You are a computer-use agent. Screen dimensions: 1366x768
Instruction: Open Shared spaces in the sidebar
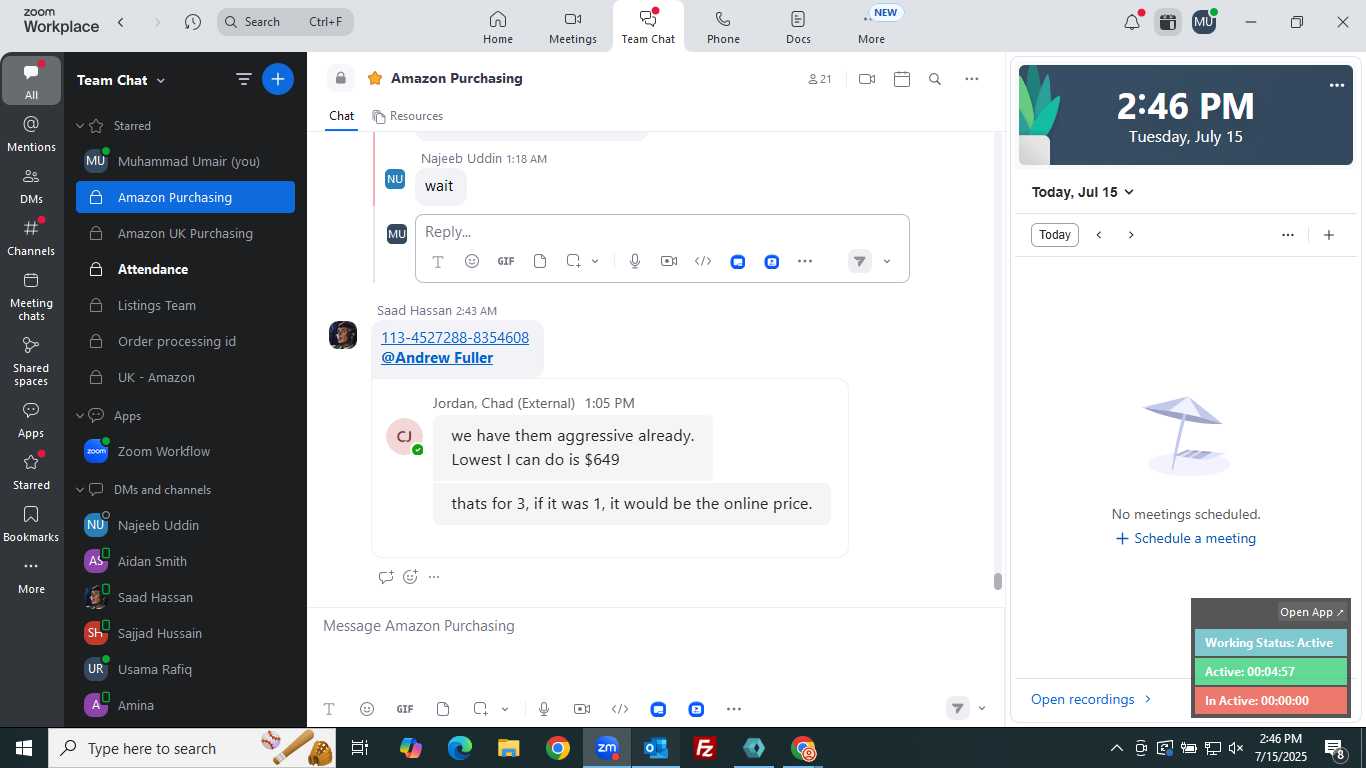pyautogui.click(x=31, y=360)
